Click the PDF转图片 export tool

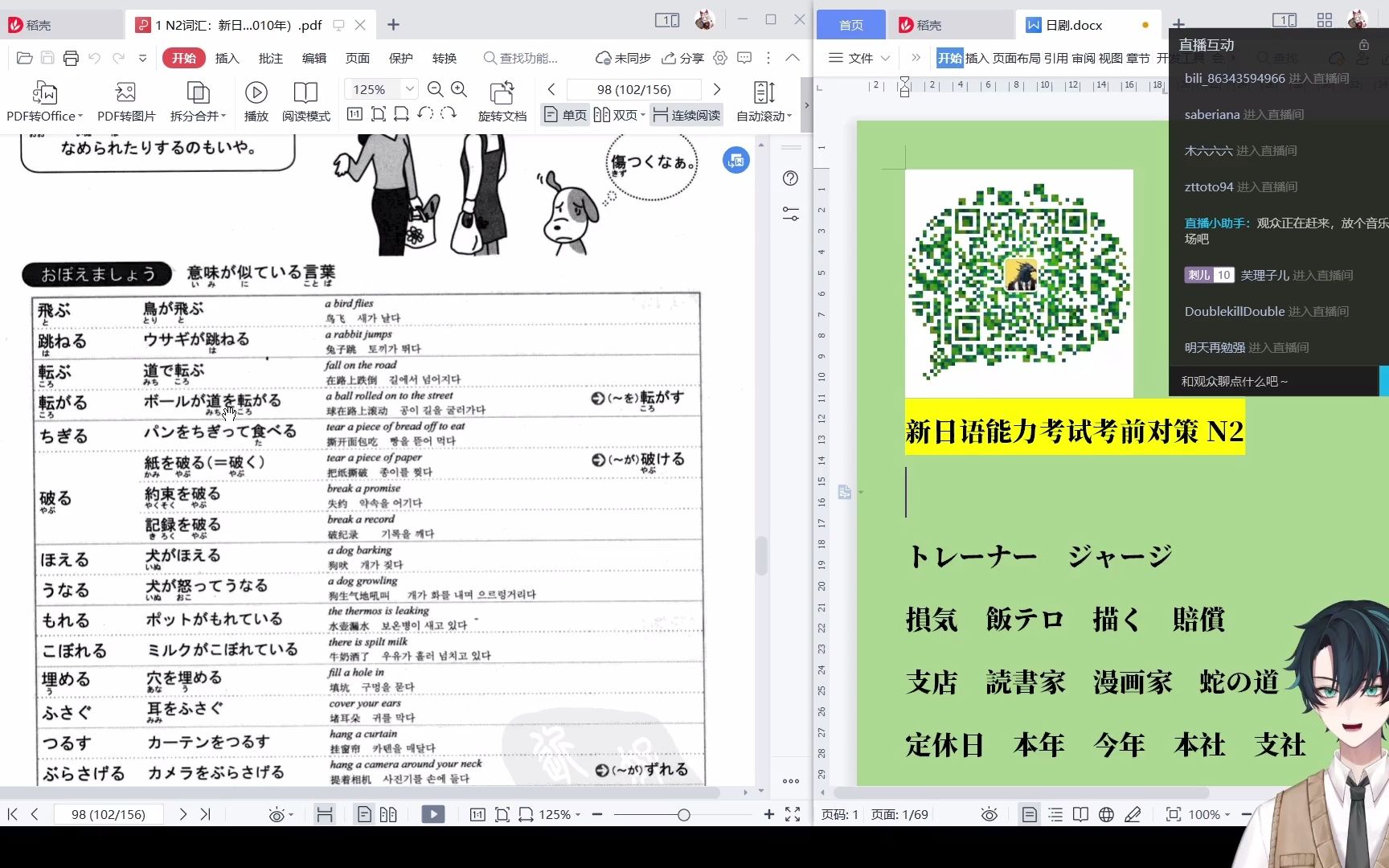[126, 101]
